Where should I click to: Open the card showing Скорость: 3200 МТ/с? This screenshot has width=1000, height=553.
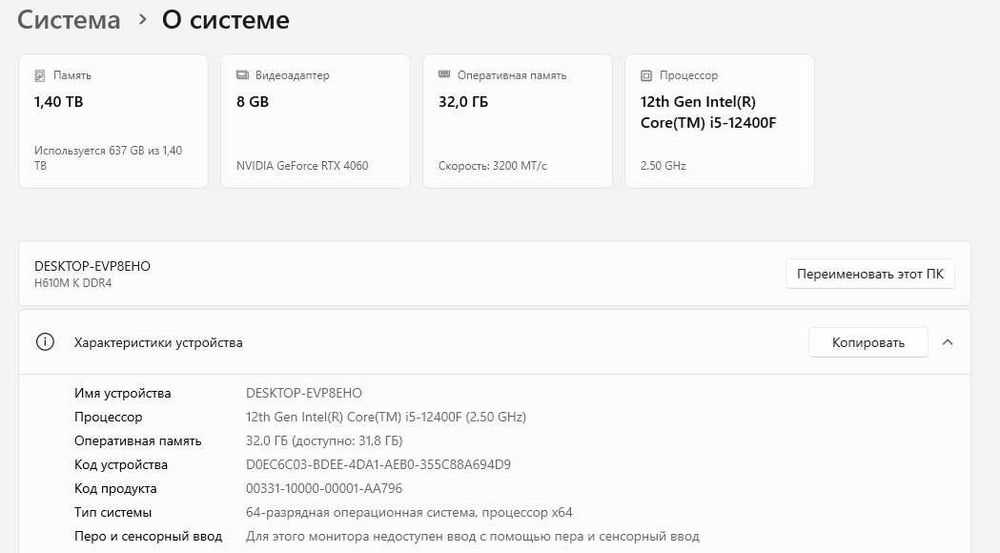pos(517,121)
